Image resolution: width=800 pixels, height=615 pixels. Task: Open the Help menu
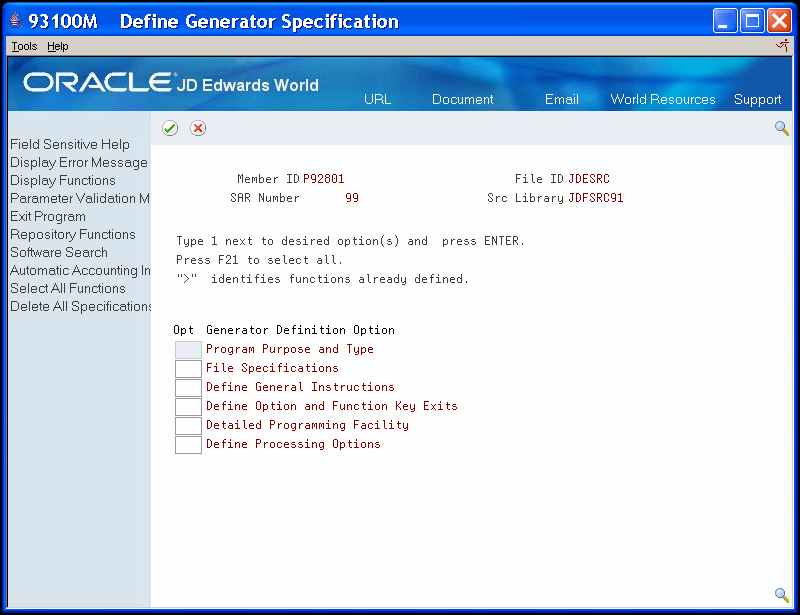point(58,46)
